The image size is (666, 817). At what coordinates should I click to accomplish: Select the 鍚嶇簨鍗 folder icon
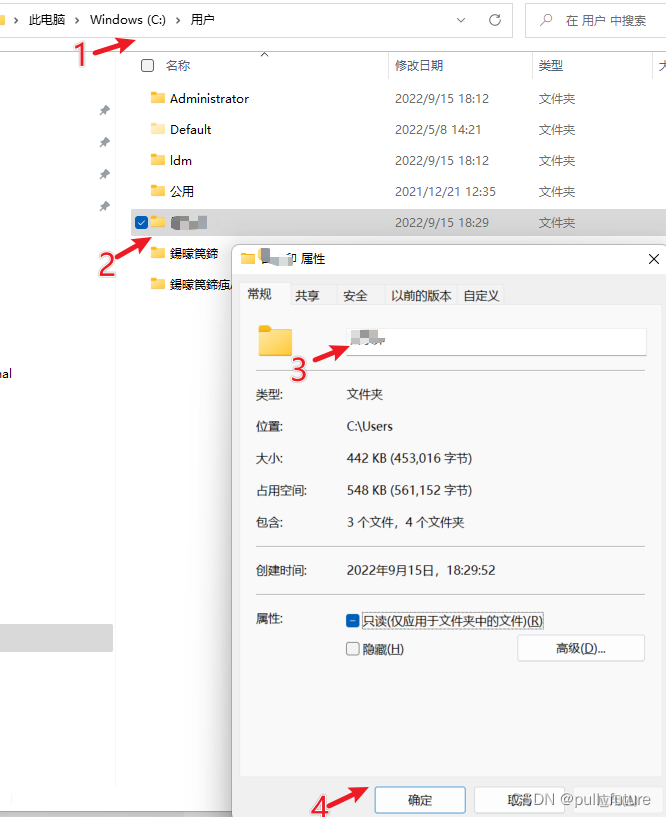158,253
